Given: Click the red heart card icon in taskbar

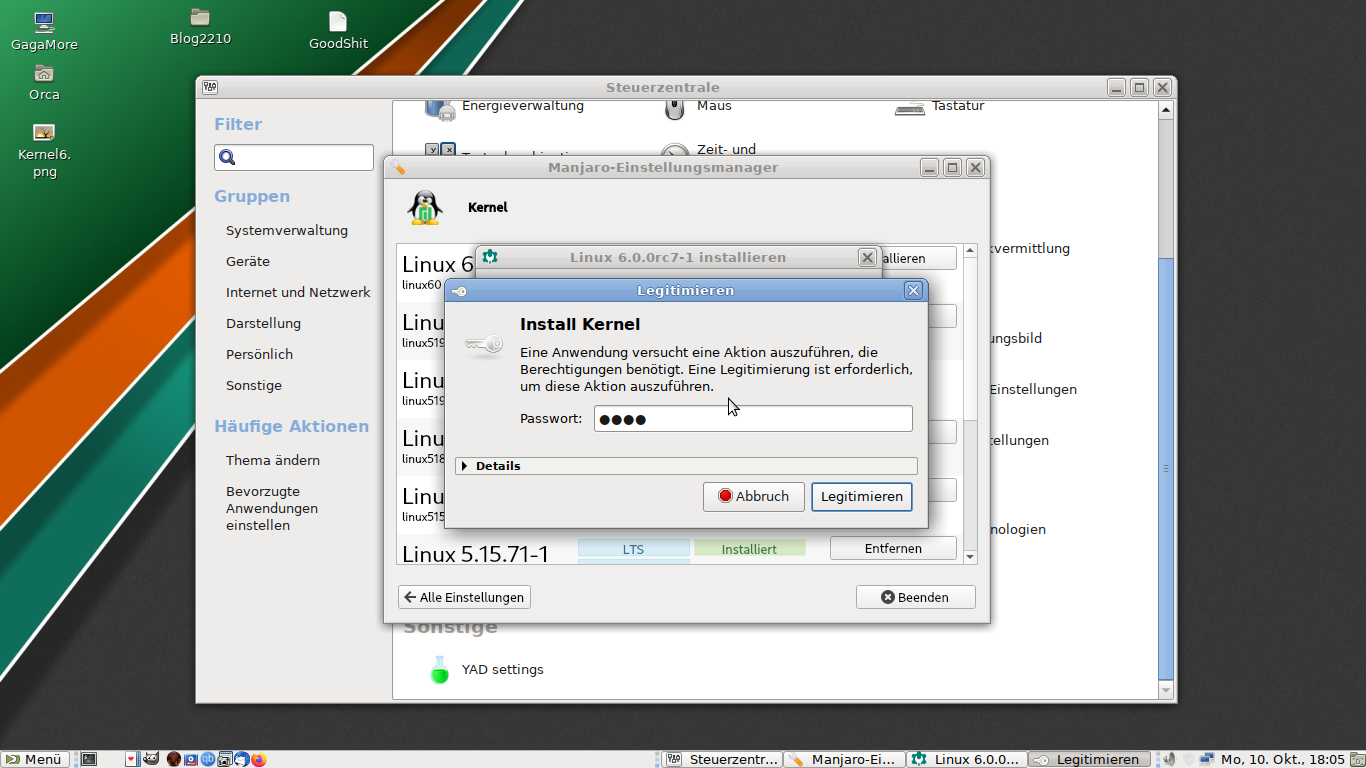Looking at the screenshot, I should 131,759.
